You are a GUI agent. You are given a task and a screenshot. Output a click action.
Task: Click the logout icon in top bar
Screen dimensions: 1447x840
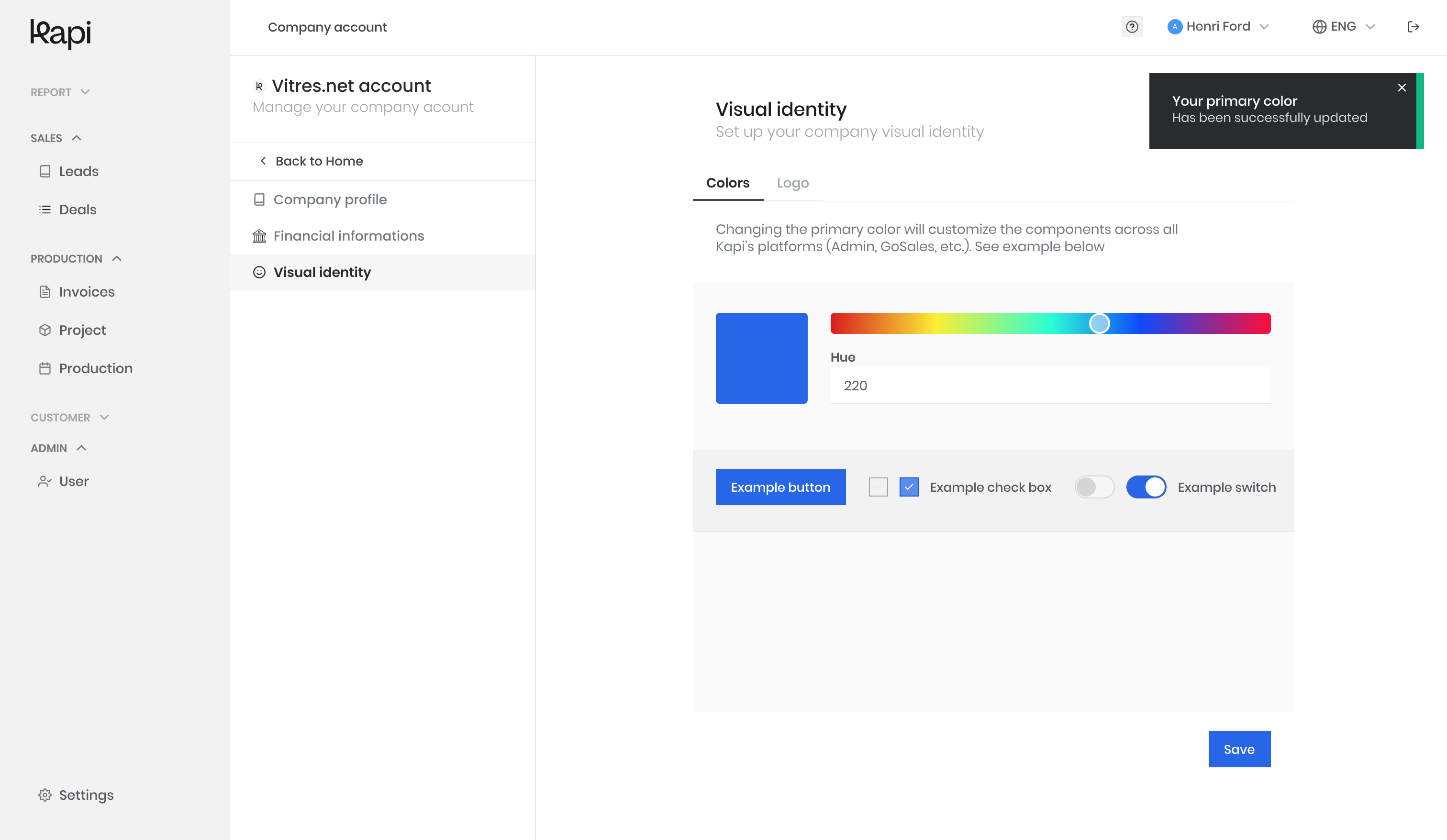pyautogui.click(x=1413, y=27)
